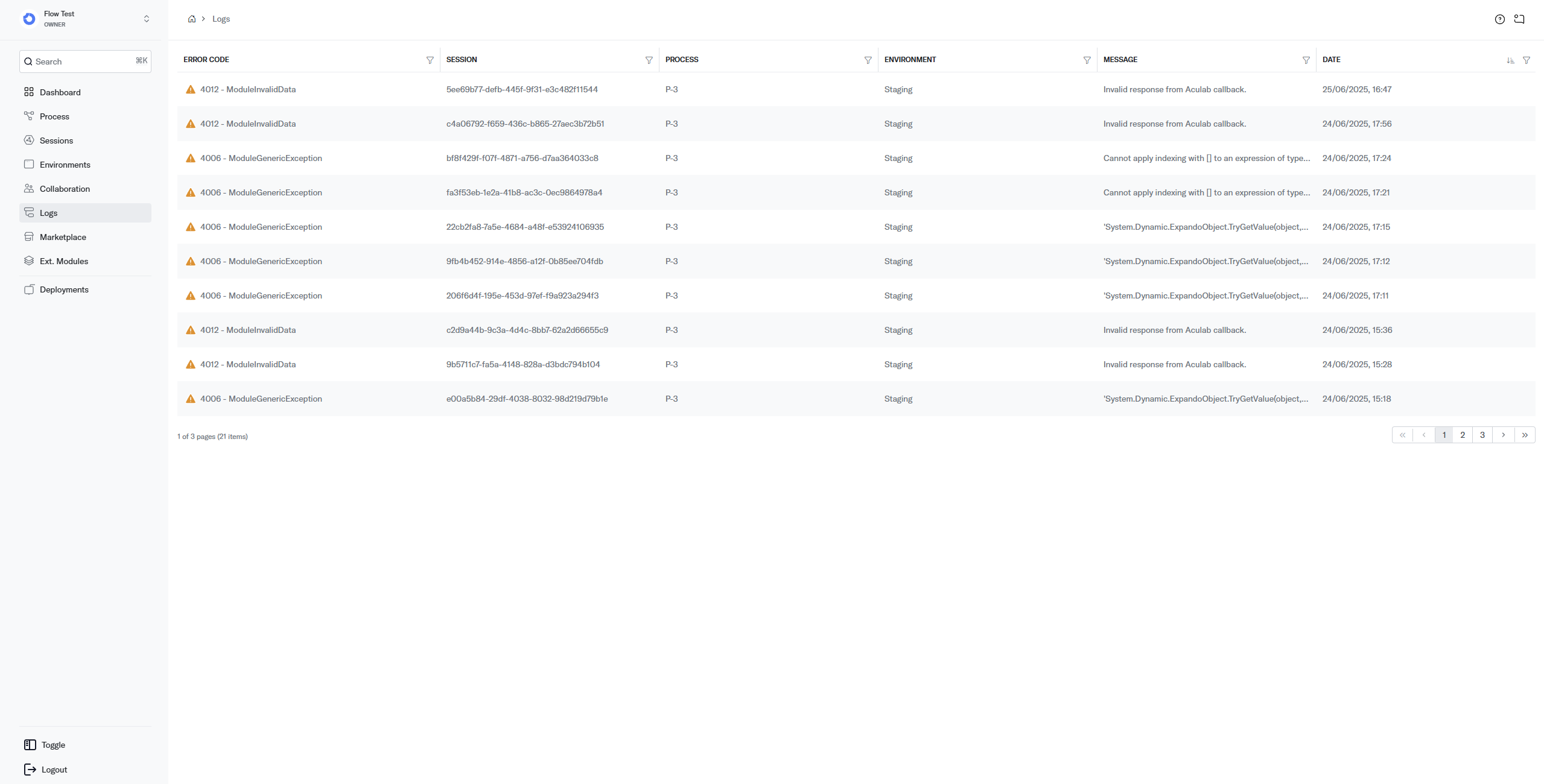Go to last page of logs
Viewport: 1544px width, 784px height.
[1525, 435]
